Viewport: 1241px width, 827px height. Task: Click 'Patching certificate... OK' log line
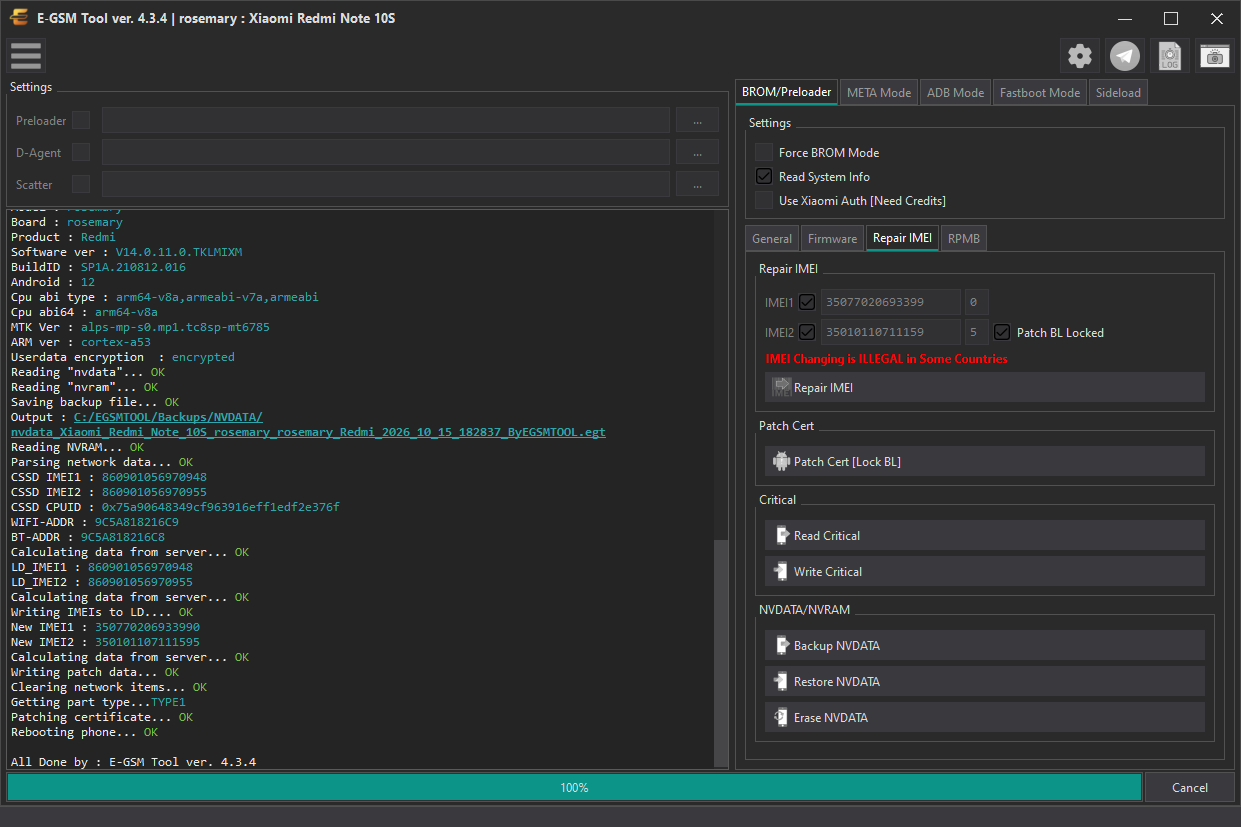pyautogui.click(x=102, y=717)
